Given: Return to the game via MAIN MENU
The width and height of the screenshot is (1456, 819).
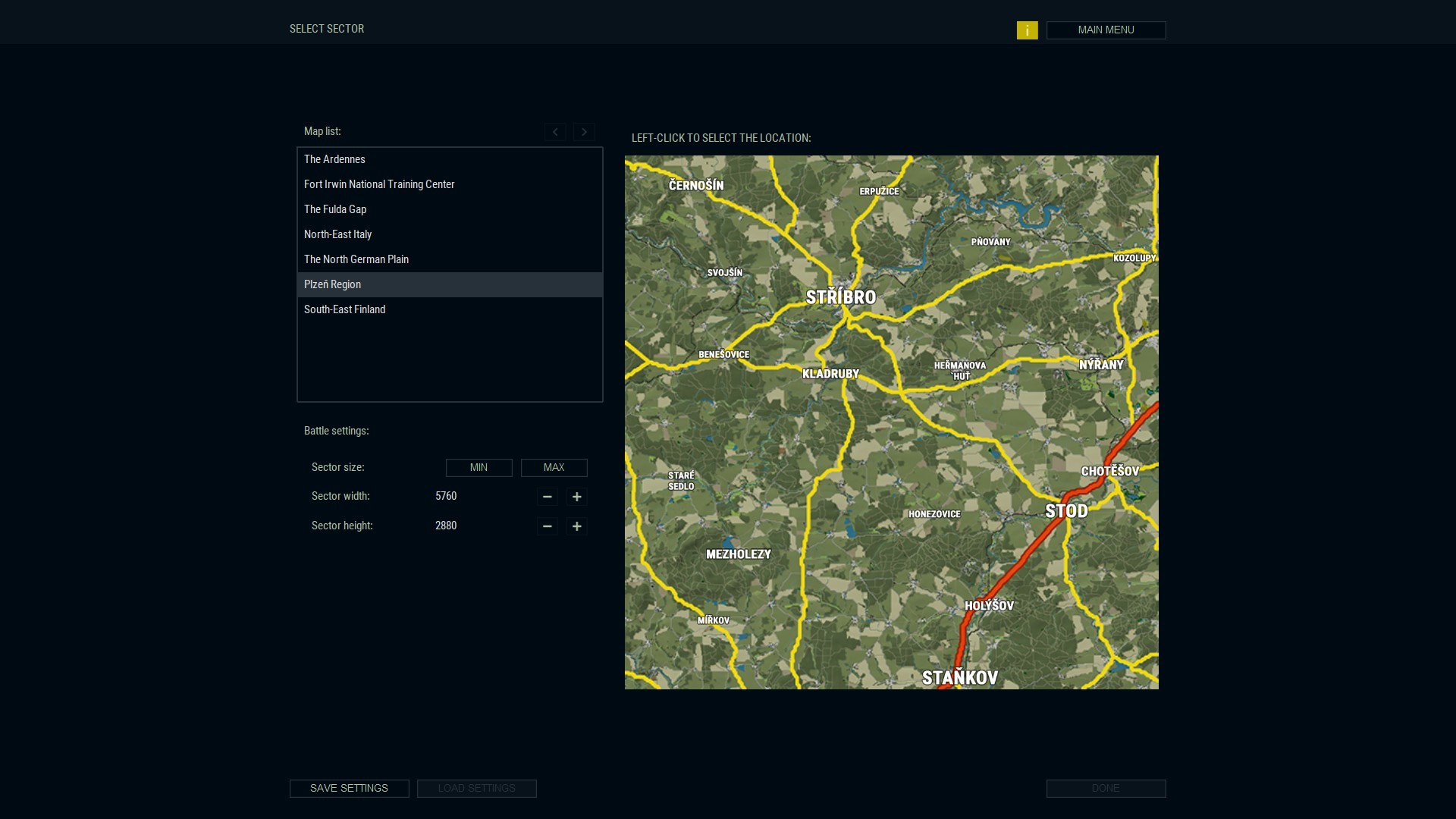Looking at the screenshot, I should pos(1105,30).
